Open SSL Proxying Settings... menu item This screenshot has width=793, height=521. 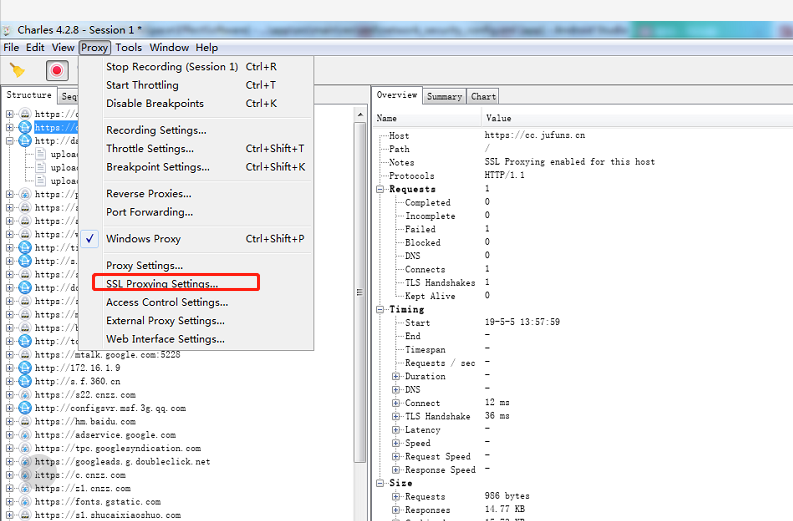(196, 284)
